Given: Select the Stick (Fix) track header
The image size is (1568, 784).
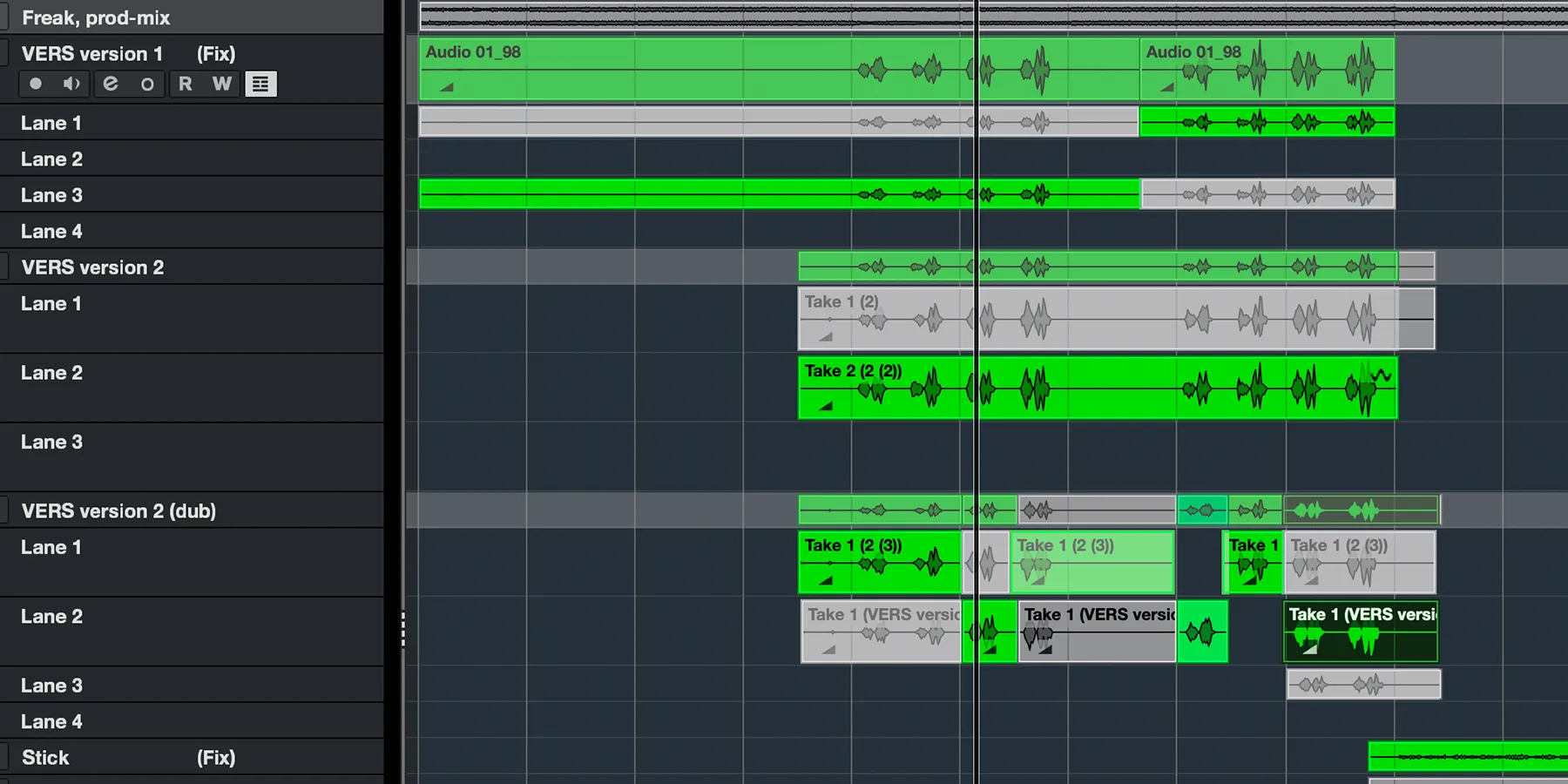Looking at the screenshot, I should (45, 758).
